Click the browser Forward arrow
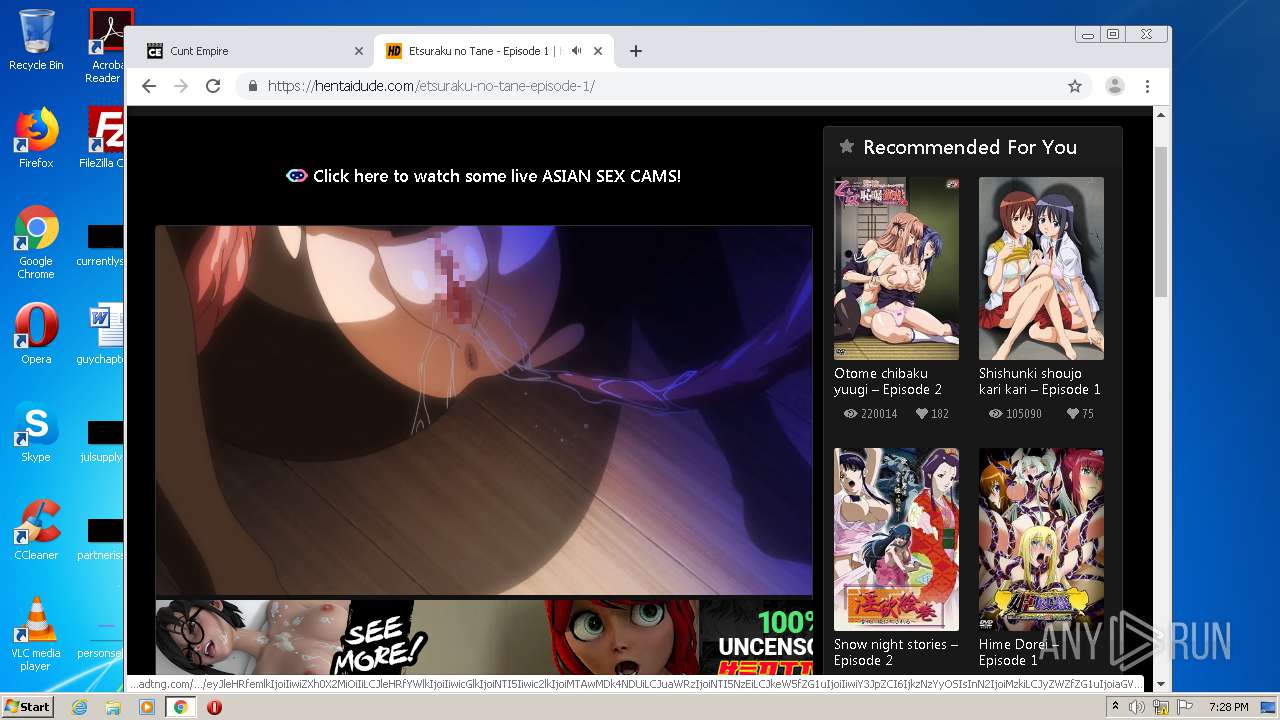The width and height of the screenshot is (1280, 720). click(x=181, y=86)
